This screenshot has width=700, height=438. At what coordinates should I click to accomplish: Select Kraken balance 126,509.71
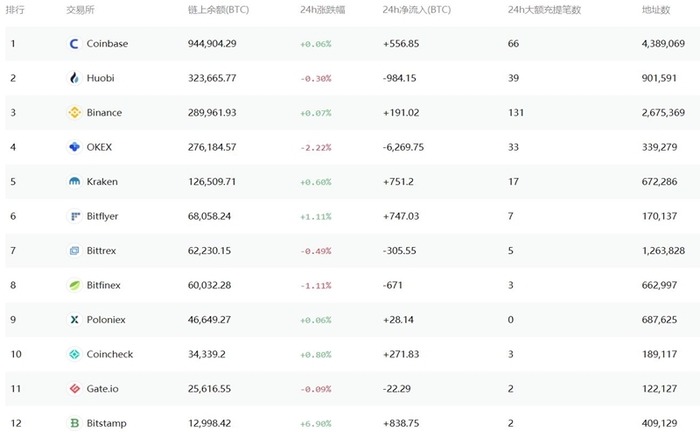[x=212, y=182]
